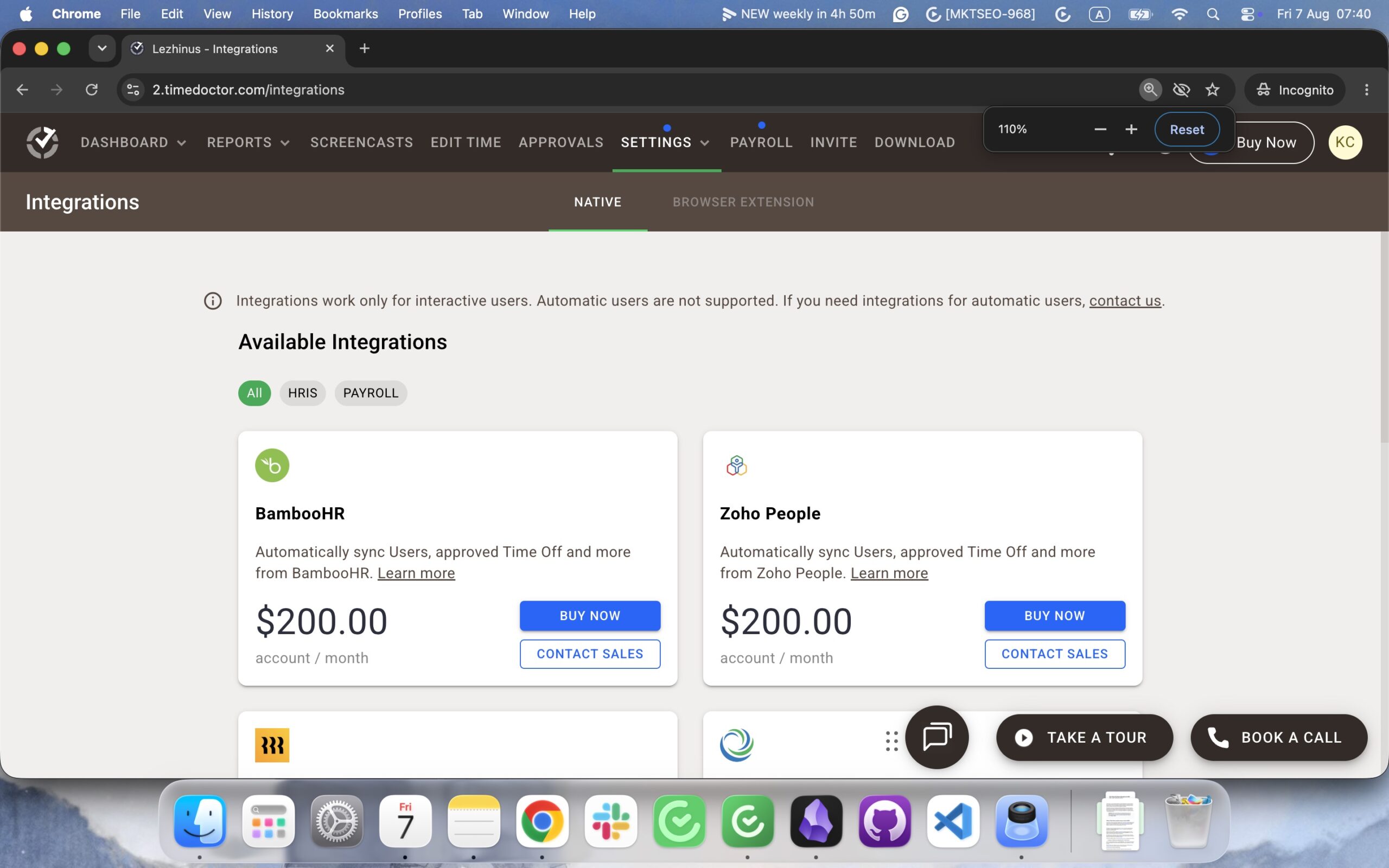Open BambooHR Learn more link
Image resolution: width=1389 pixels, height=868 pixels.
[x=416, y=573]
